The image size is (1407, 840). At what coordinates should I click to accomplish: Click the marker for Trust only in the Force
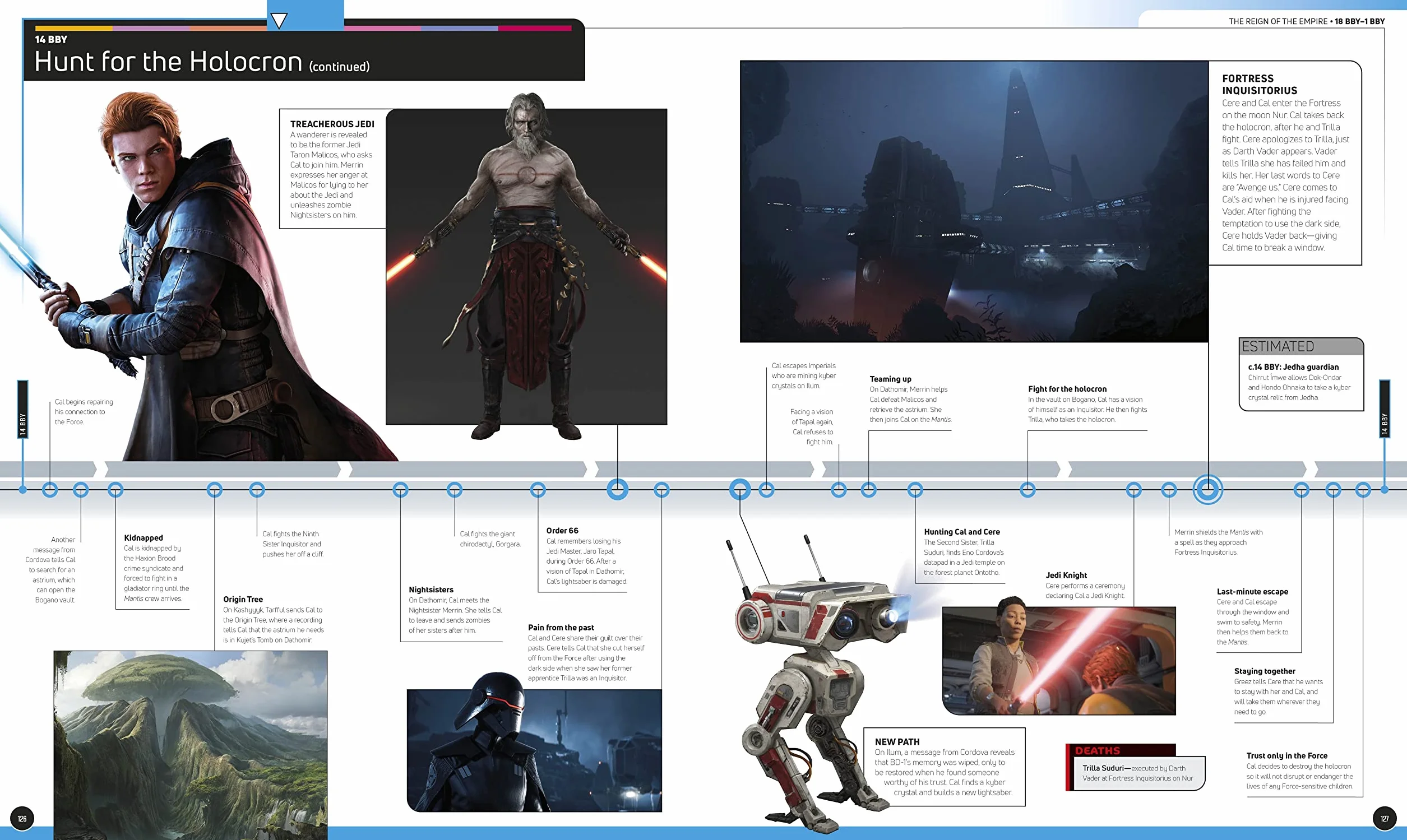click(1363, 490)
